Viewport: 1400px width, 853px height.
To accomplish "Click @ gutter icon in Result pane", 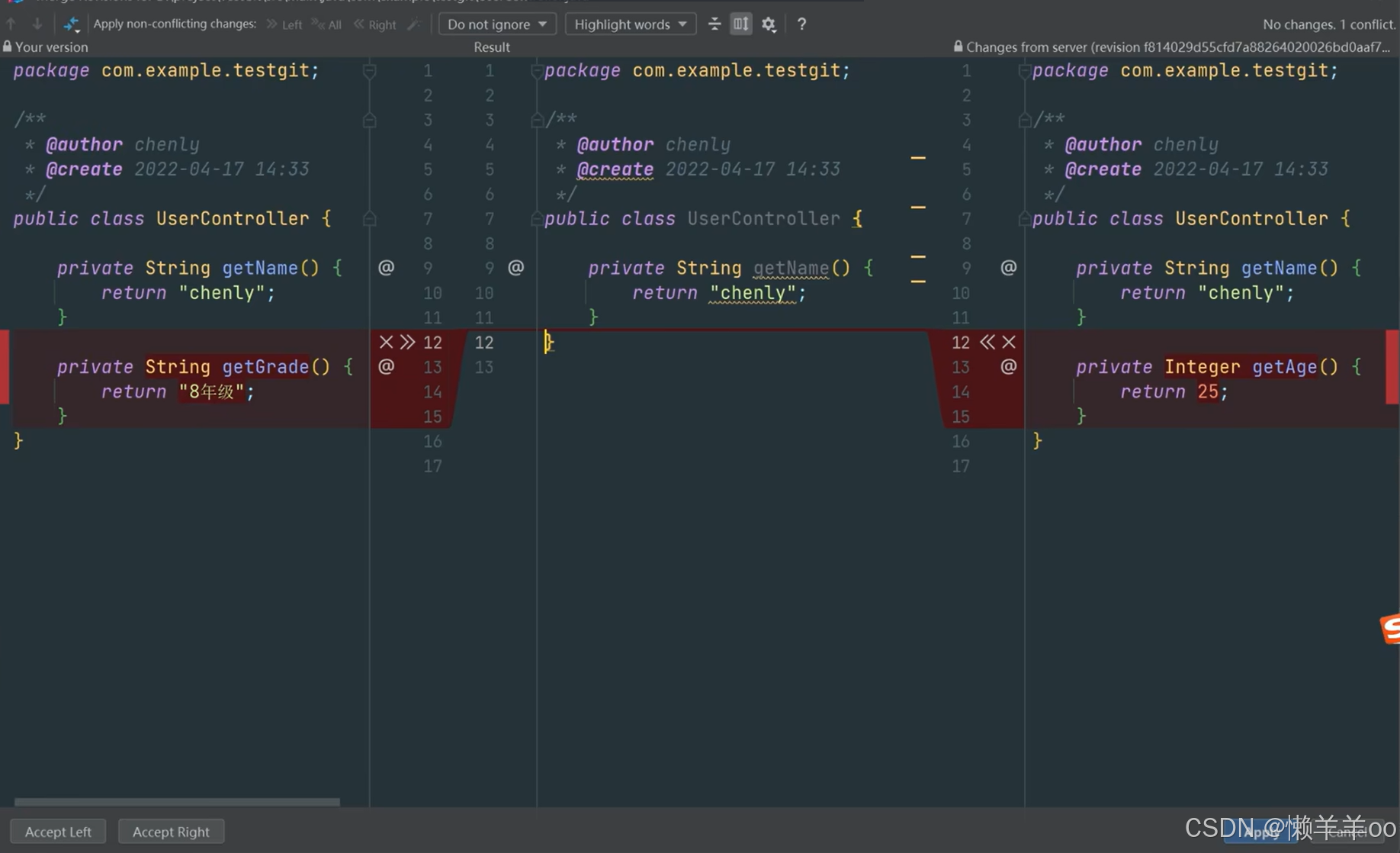I will pos(516,268).
